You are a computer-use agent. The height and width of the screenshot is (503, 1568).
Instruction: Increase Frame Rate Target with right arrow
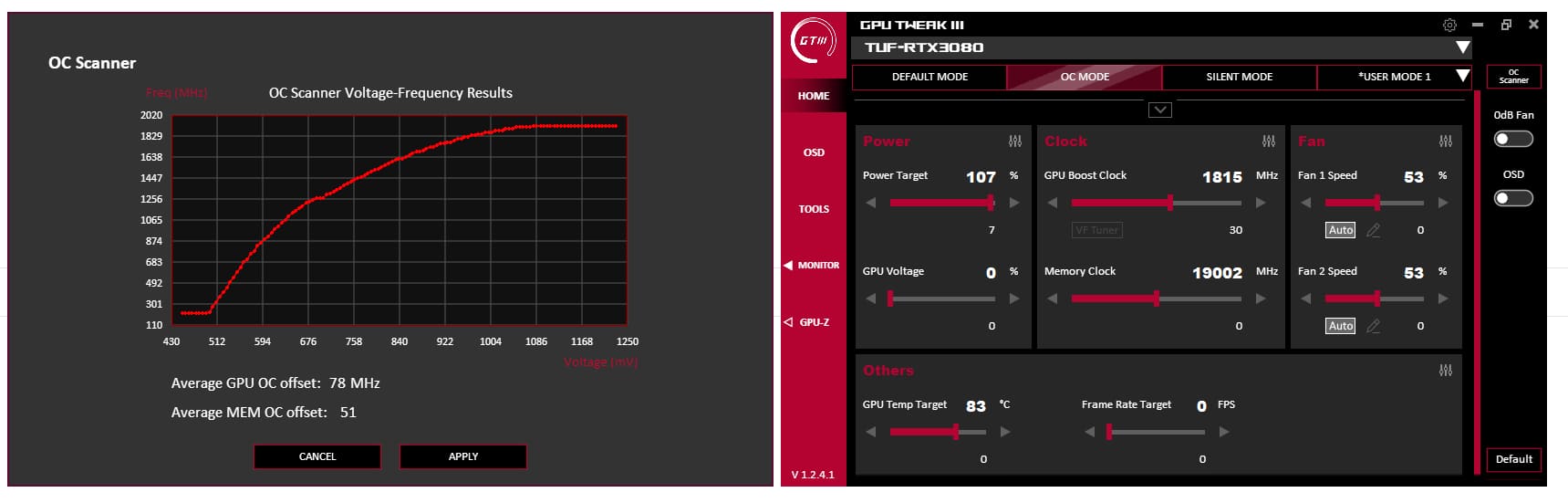click(1224, 432)
